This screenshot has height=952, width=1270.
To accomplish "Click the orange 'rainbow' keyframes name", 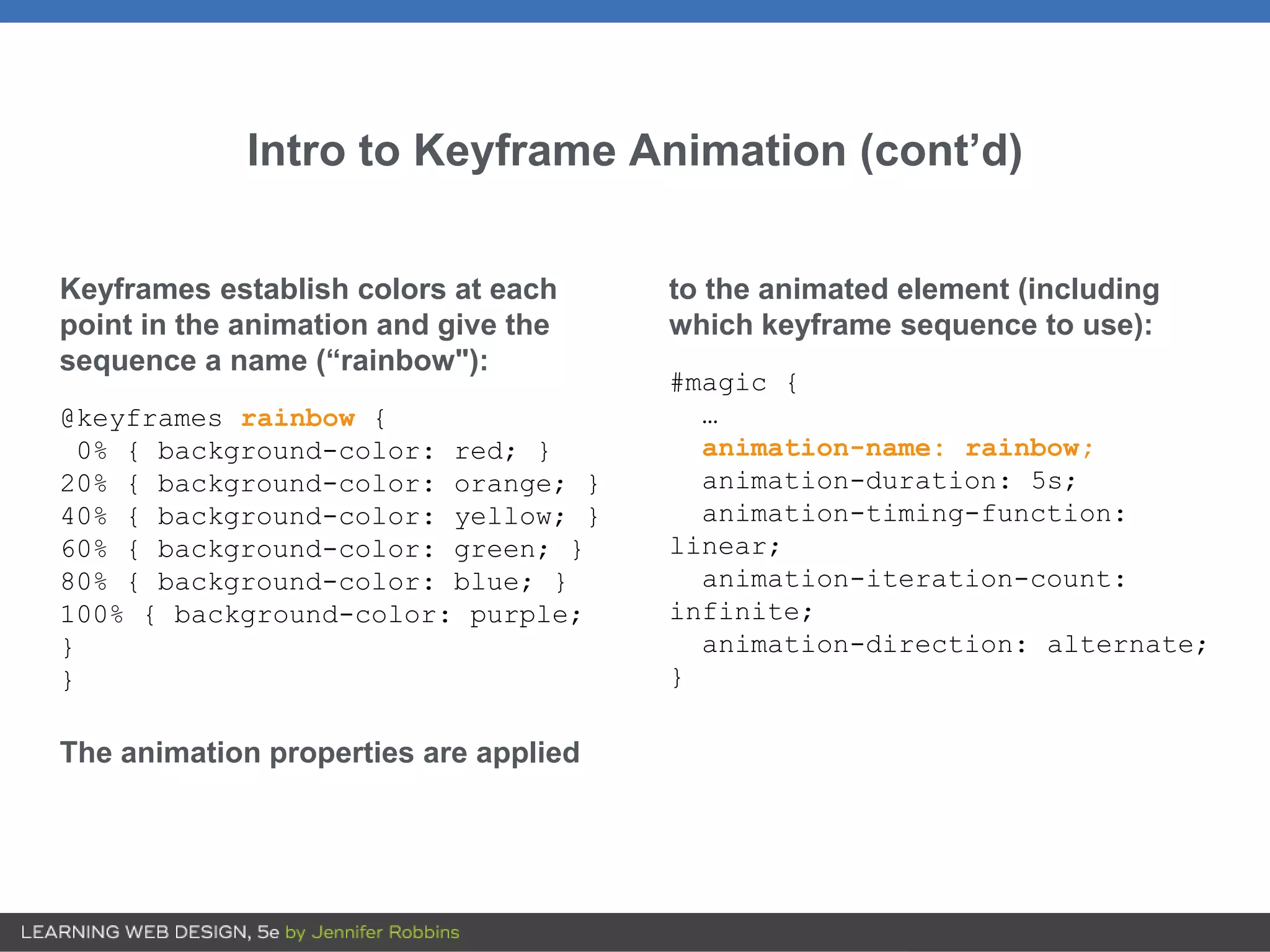I will [x=298, y=419].
